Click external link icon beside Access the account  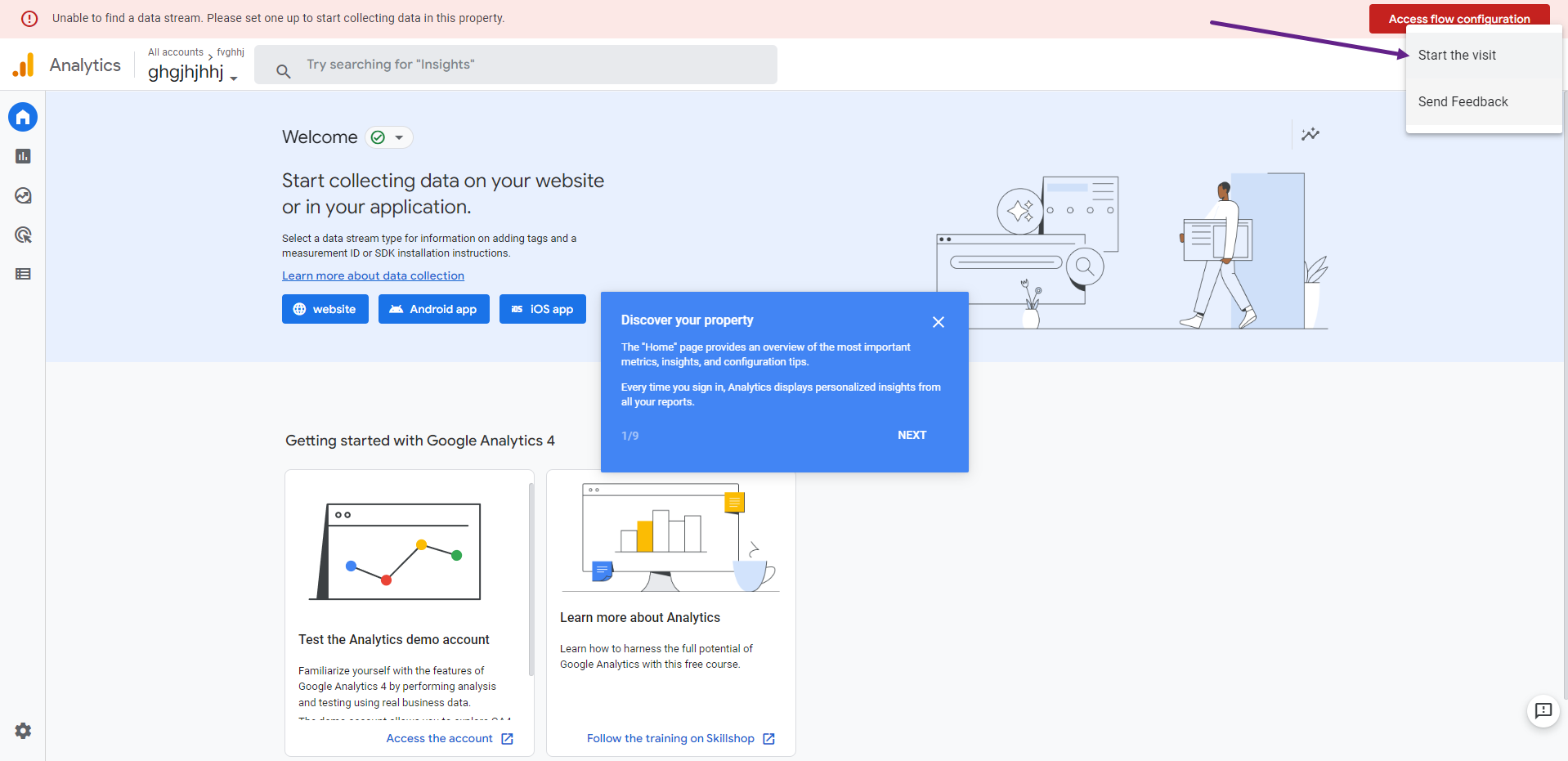coord(507,739)
